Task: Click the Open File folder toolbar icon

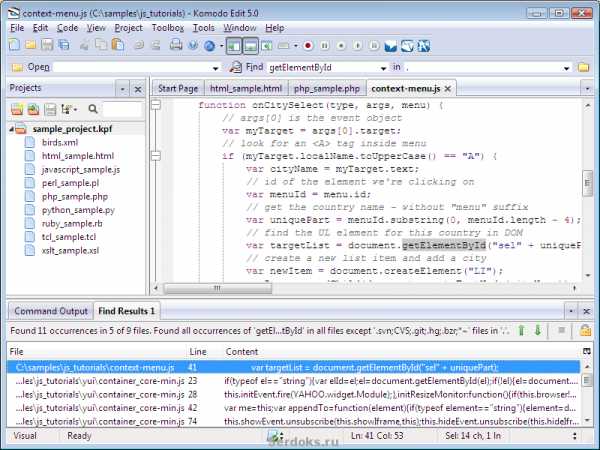Action: point(31,46)
